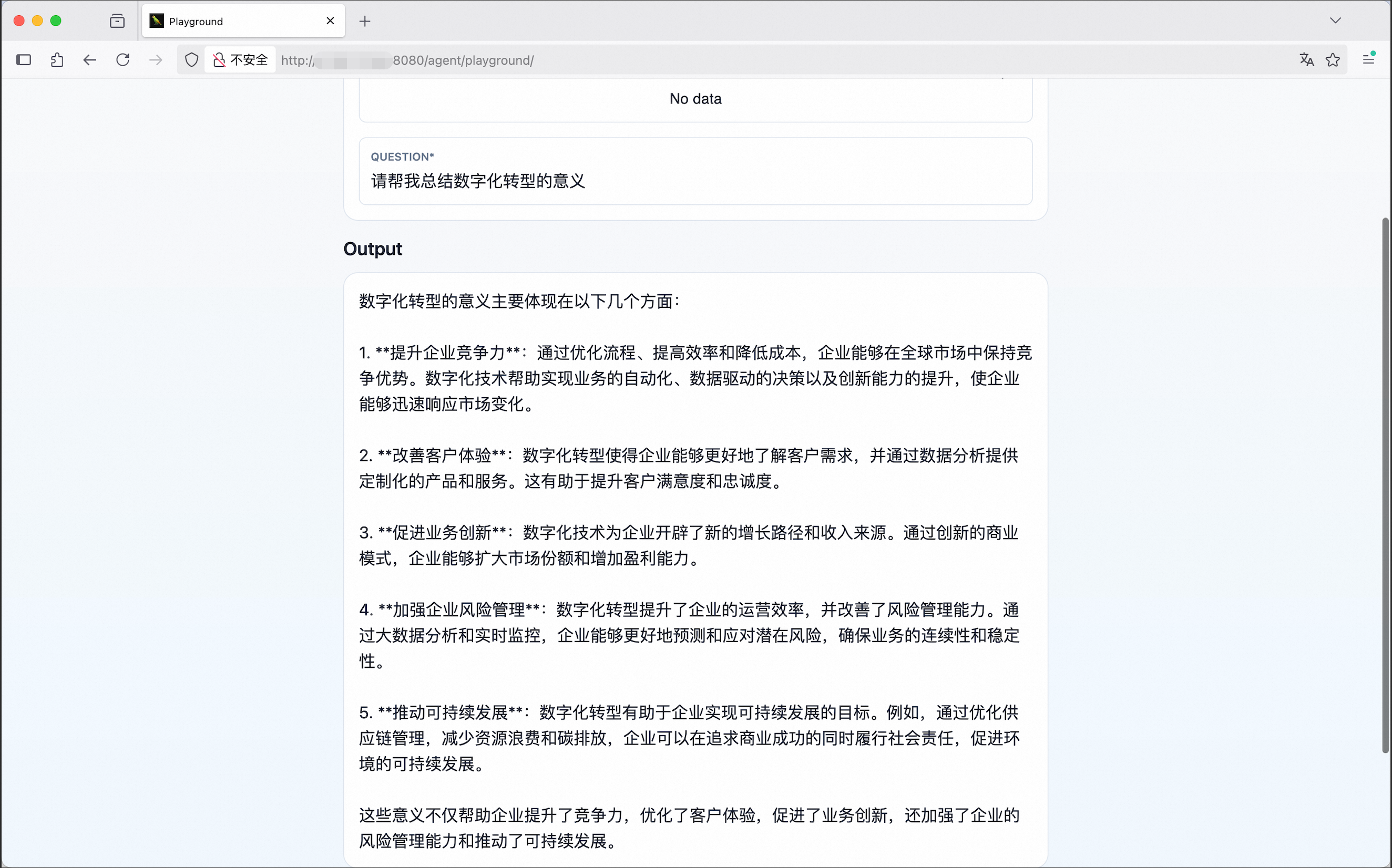Bookmark this page with star icon
The height and width of the screenshot is (868, 1392).
pos(1333,60)
